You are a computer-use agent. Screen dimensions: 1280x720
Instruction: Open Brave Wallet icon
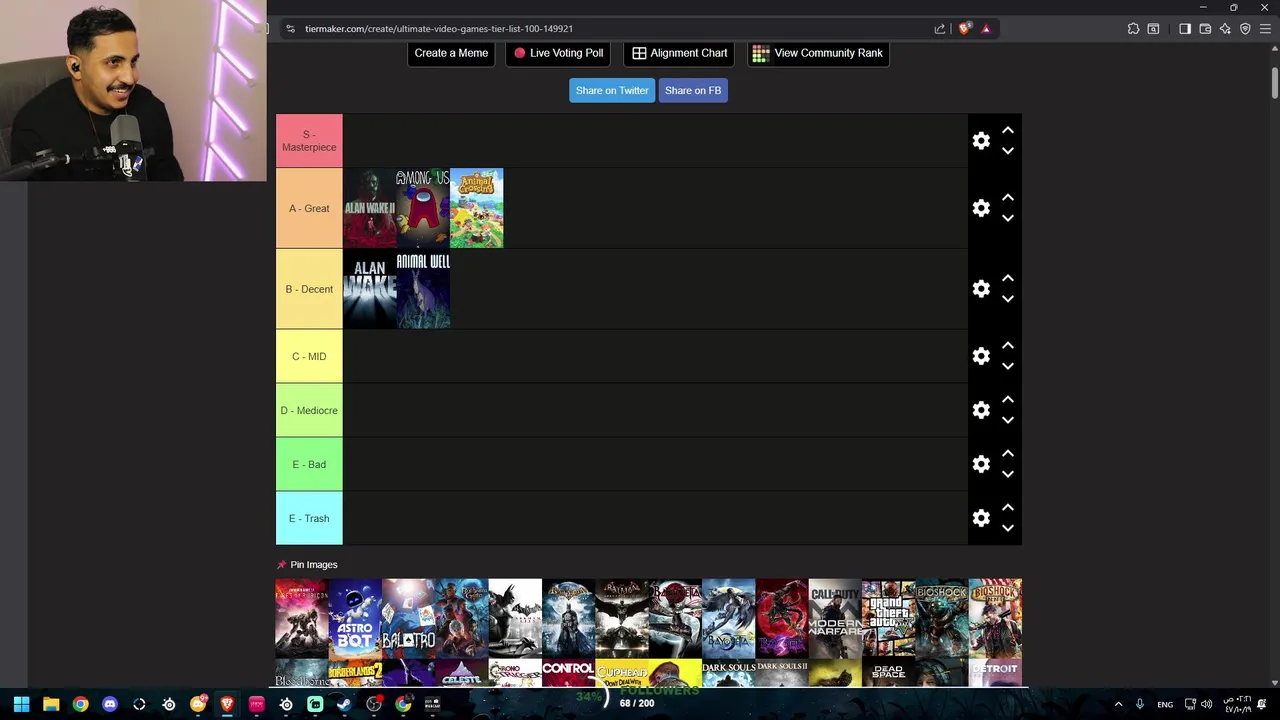[x=1205, y=29]
